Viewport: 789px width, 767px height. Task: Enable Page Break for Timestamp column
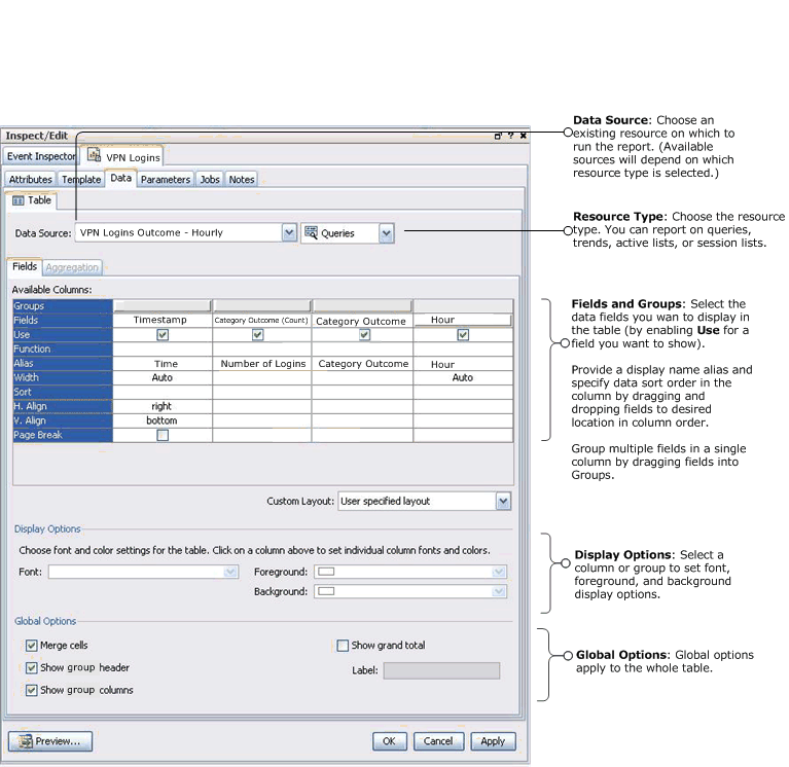(x=163, y=435)
